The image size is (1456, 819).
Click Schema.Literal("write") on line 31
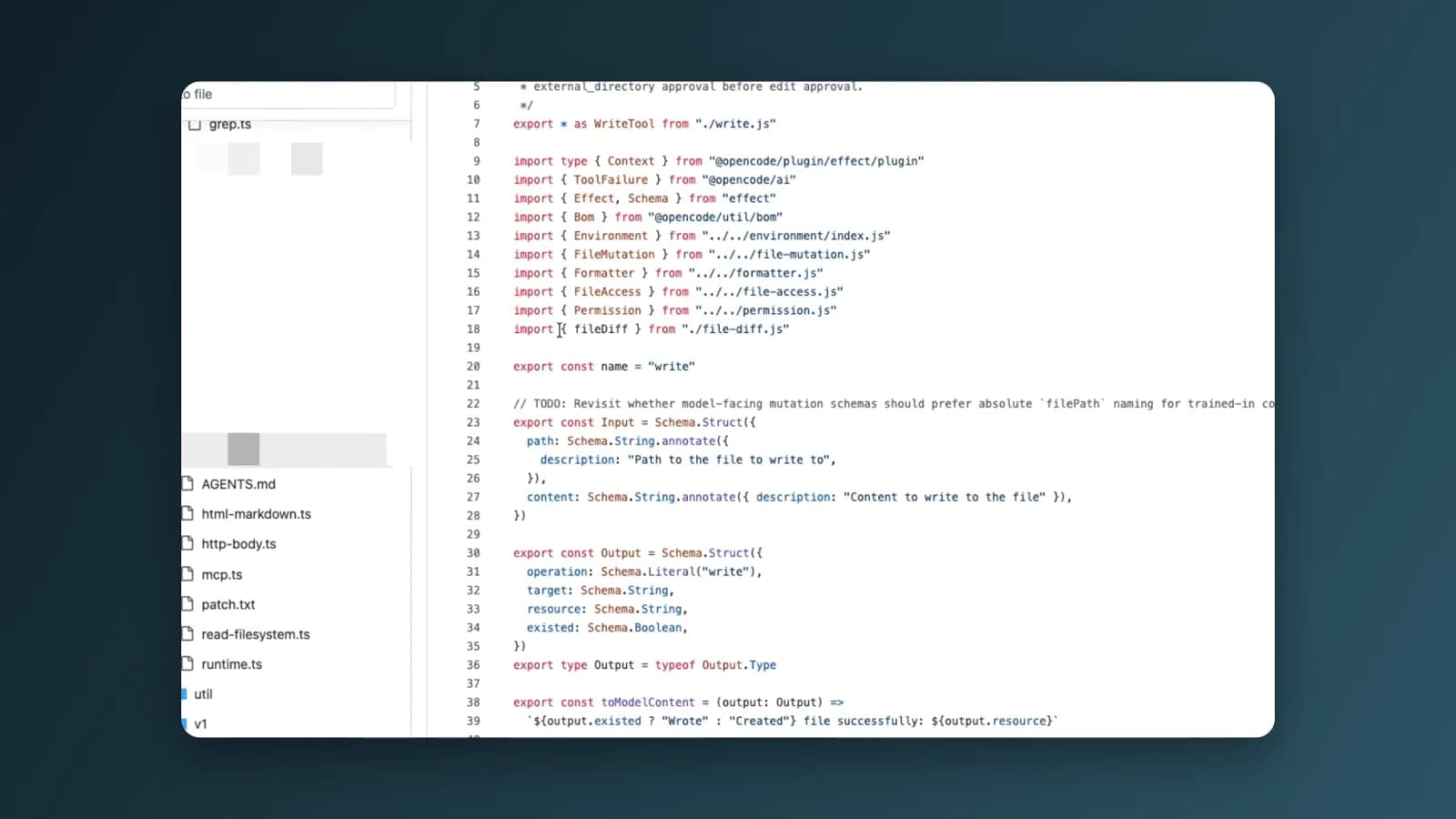(678, 571)
